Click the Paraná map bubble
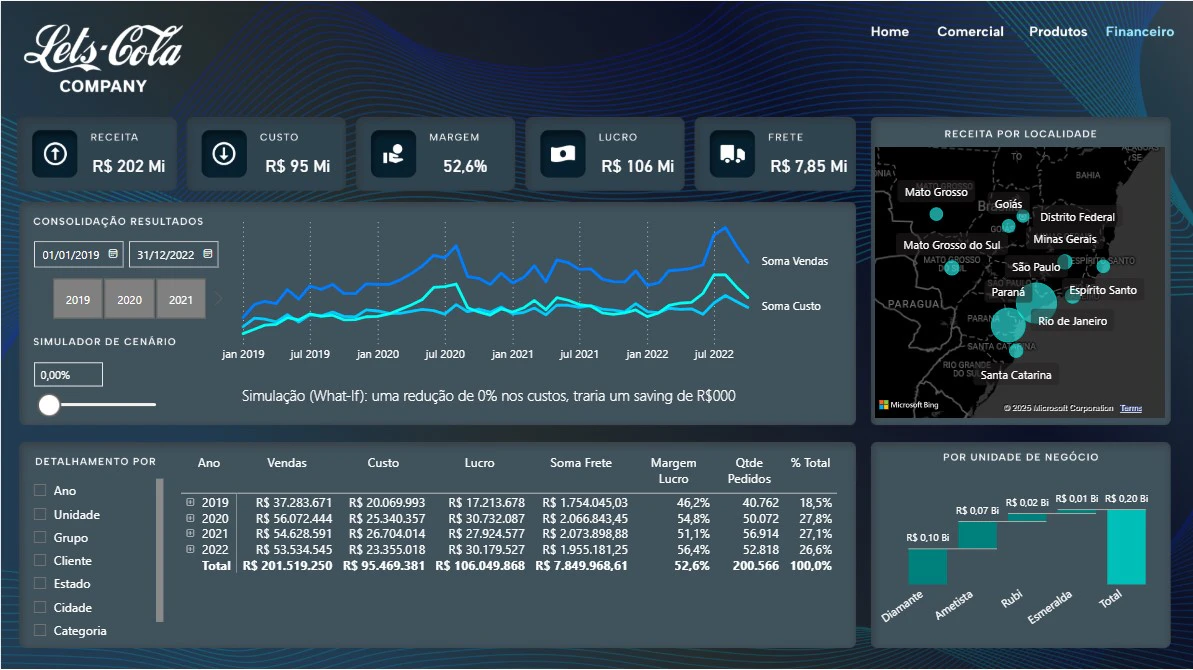The width and height of the screenshot is (1193, 670). click(1008, 325)
